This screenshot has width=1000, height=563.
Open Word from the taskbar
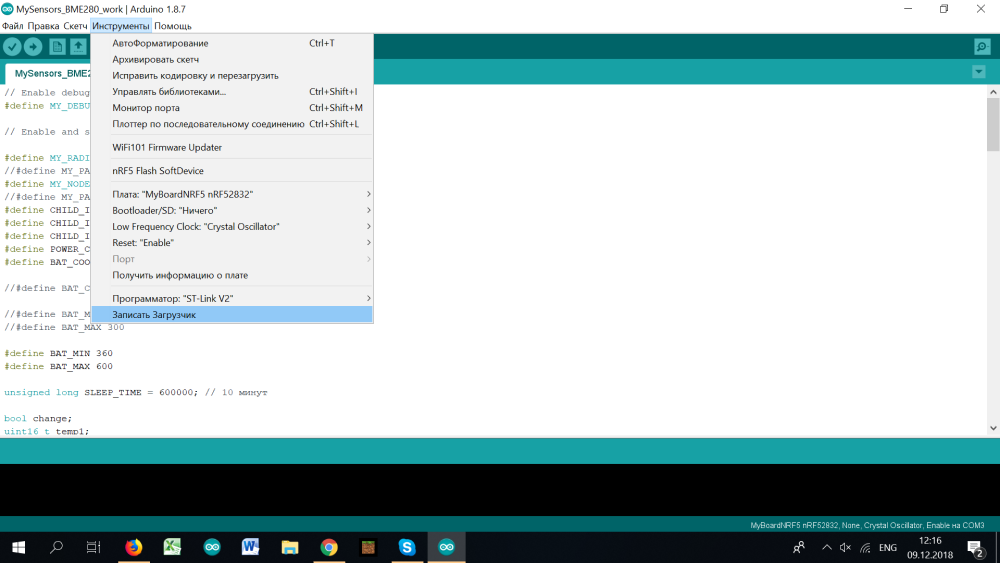coord(251,547)
